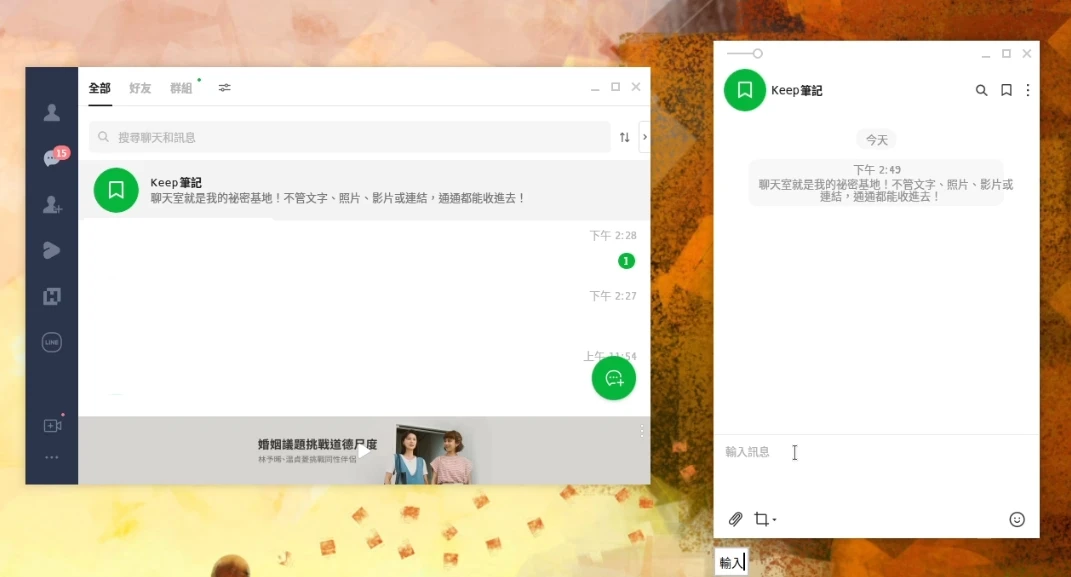Start screen capture with the crop icon
This screenshot has height=577, width=1071.
point(761,519)
